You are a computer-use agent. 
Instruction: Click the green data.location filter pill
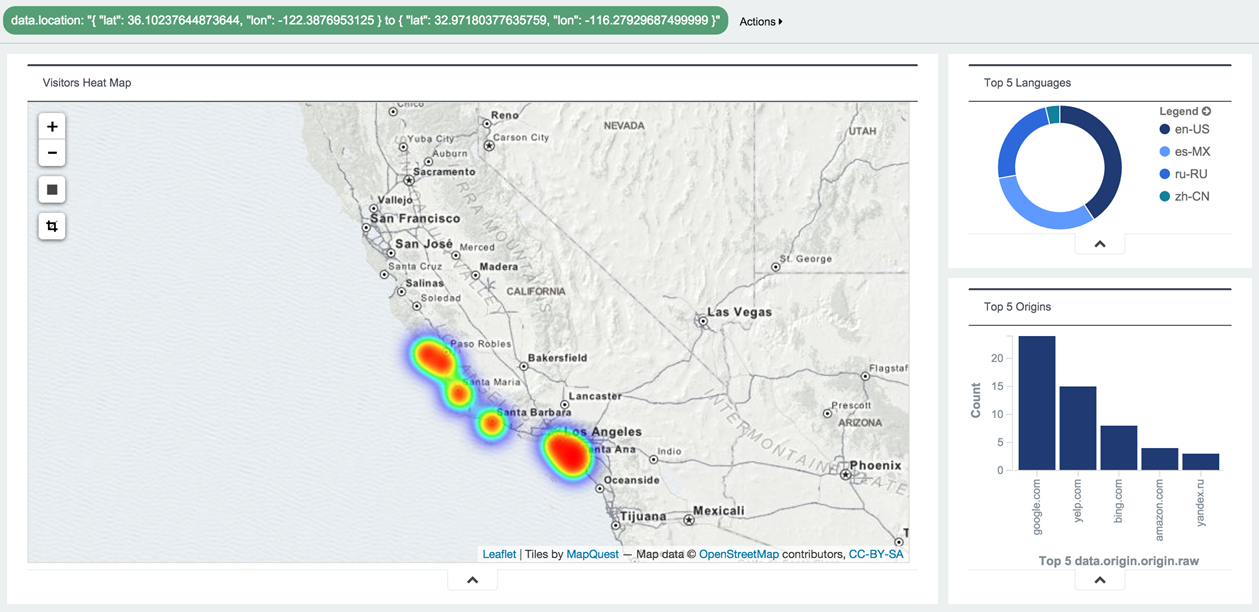pyautogui.click(x=365, y=21)
